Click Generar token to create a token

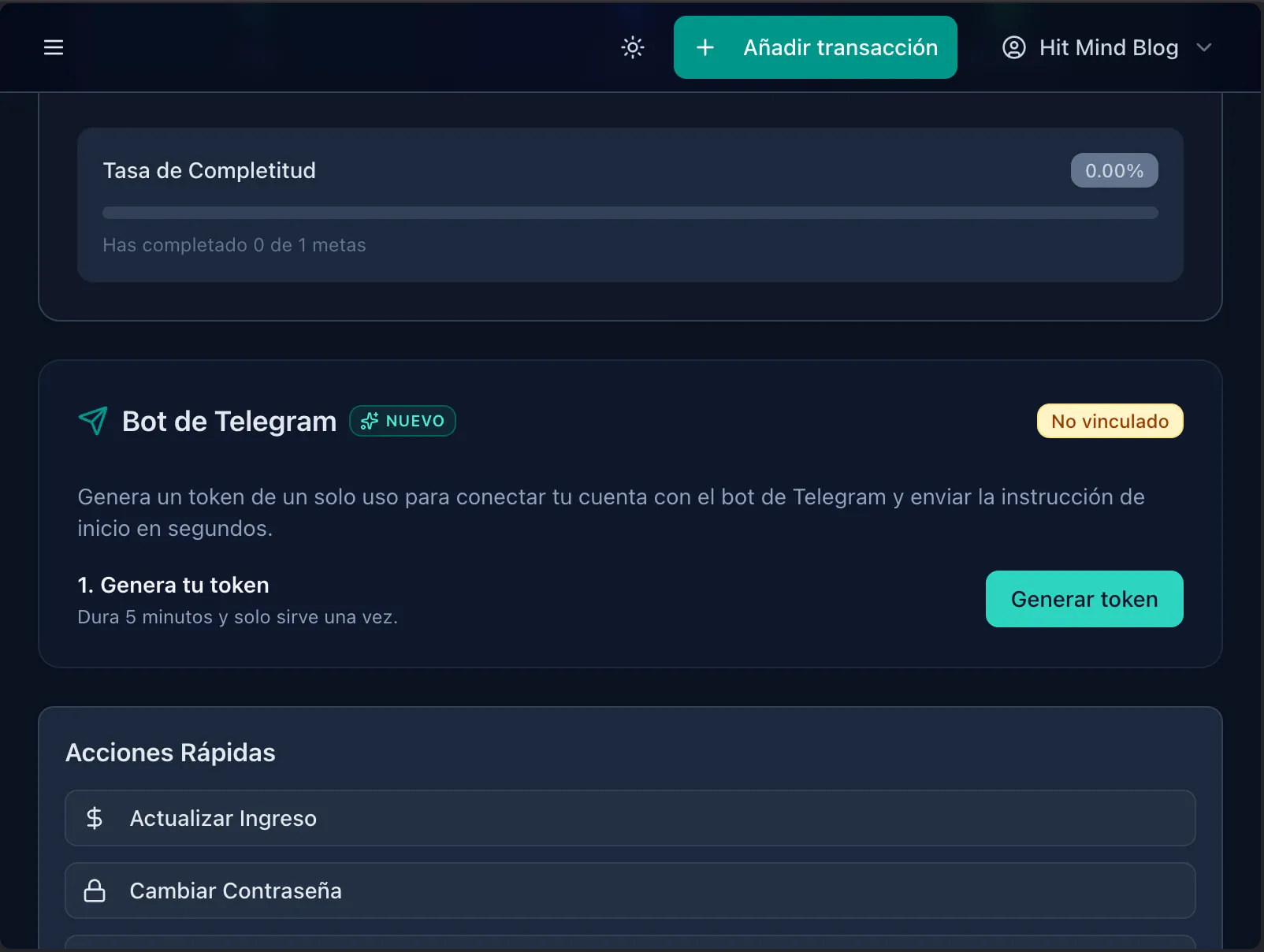tap(1084, 599)
